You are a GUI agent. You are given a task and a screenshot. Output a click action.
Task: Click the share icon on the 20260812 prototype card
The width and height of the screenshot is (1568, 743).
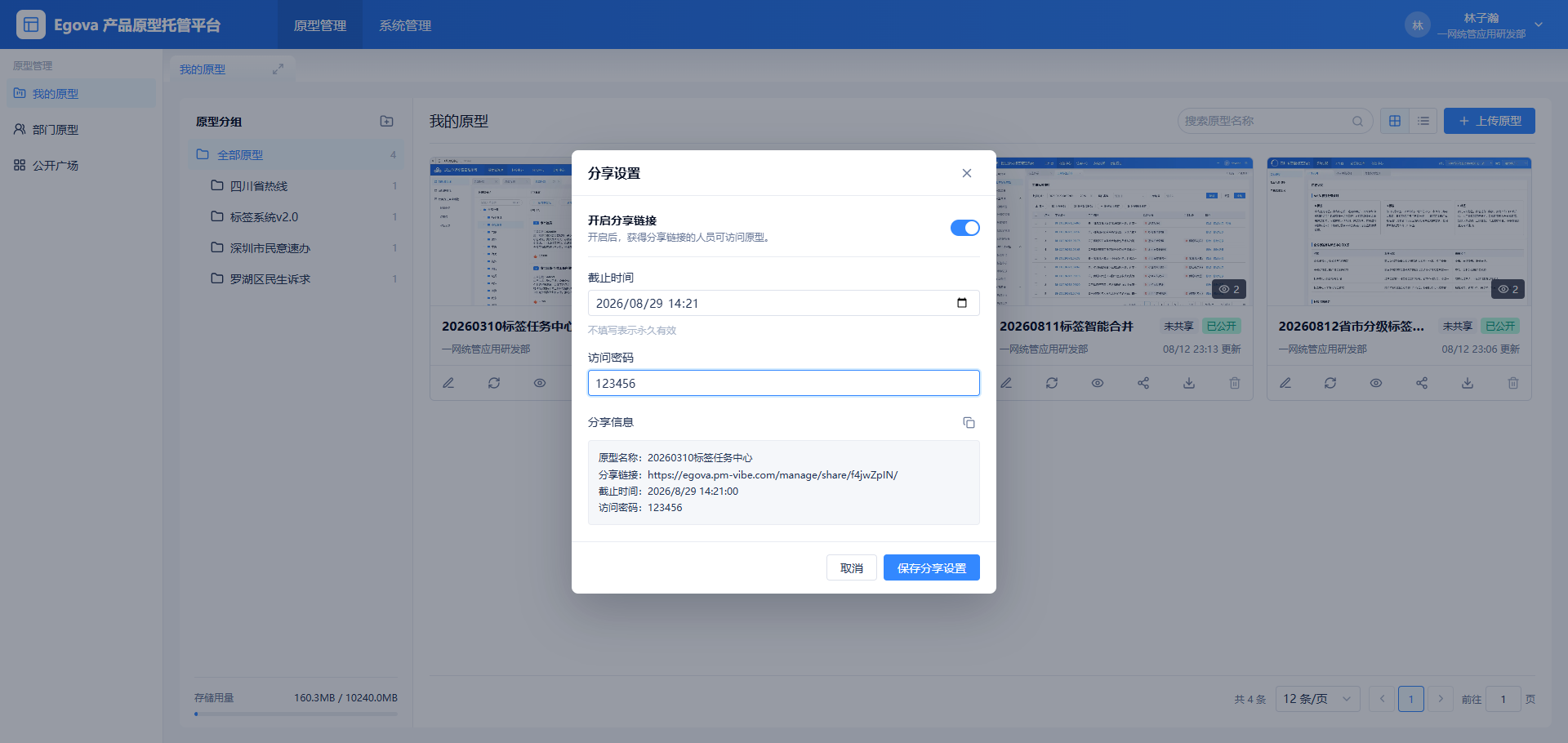point(1422,383)
